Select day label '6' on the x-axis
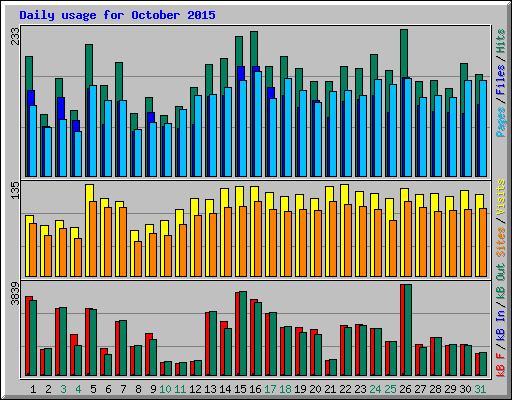512x400 pixels. click(108, 389)
